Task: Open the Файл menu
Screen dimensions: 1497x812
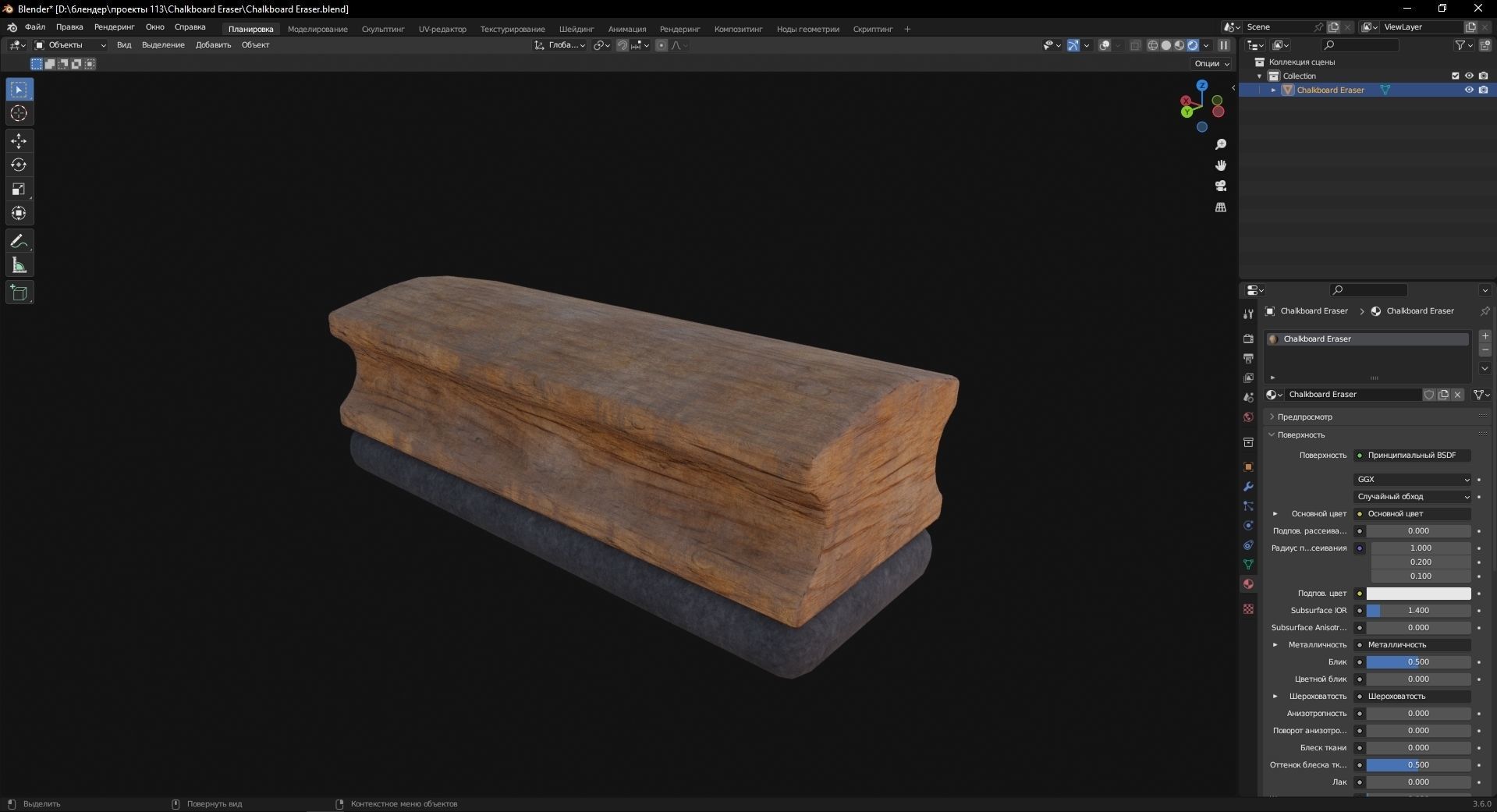Action: [x=35, y=27]
